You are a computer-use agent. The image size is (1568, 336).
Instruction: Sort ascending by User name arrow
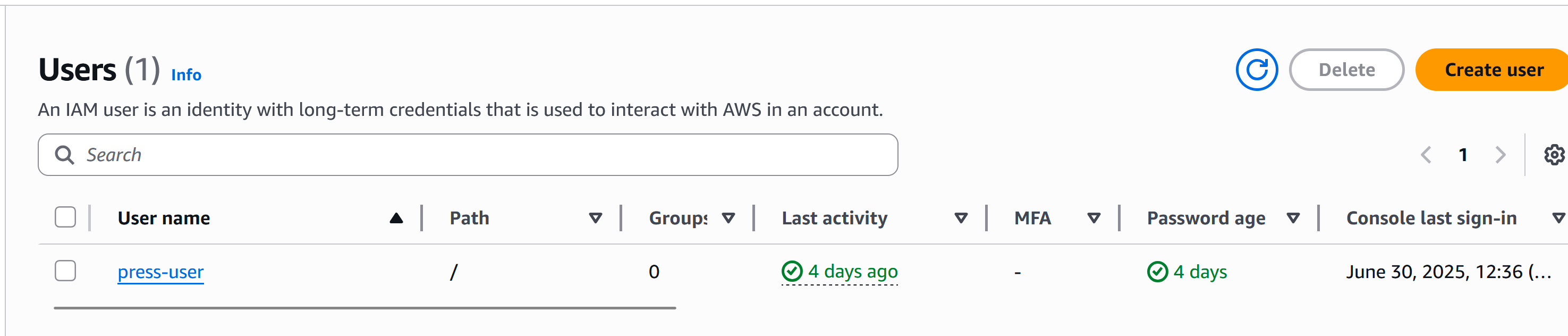pos(396,218)
